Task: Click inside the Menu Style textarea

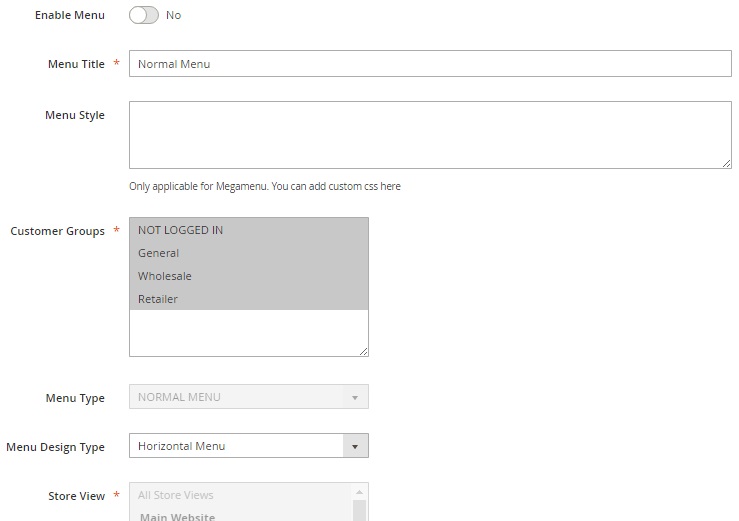Action: coord(430,134)
